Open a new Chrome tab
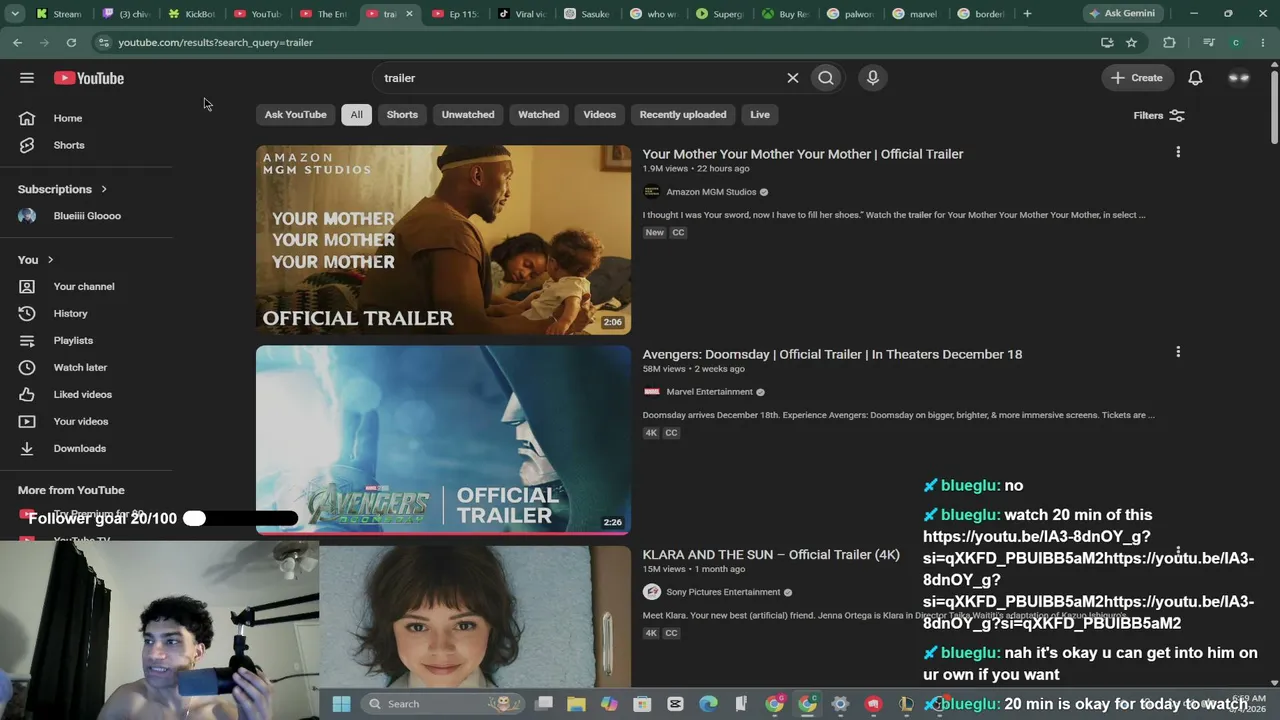This screenshot has height=720, width=1280. [1027, 14]
